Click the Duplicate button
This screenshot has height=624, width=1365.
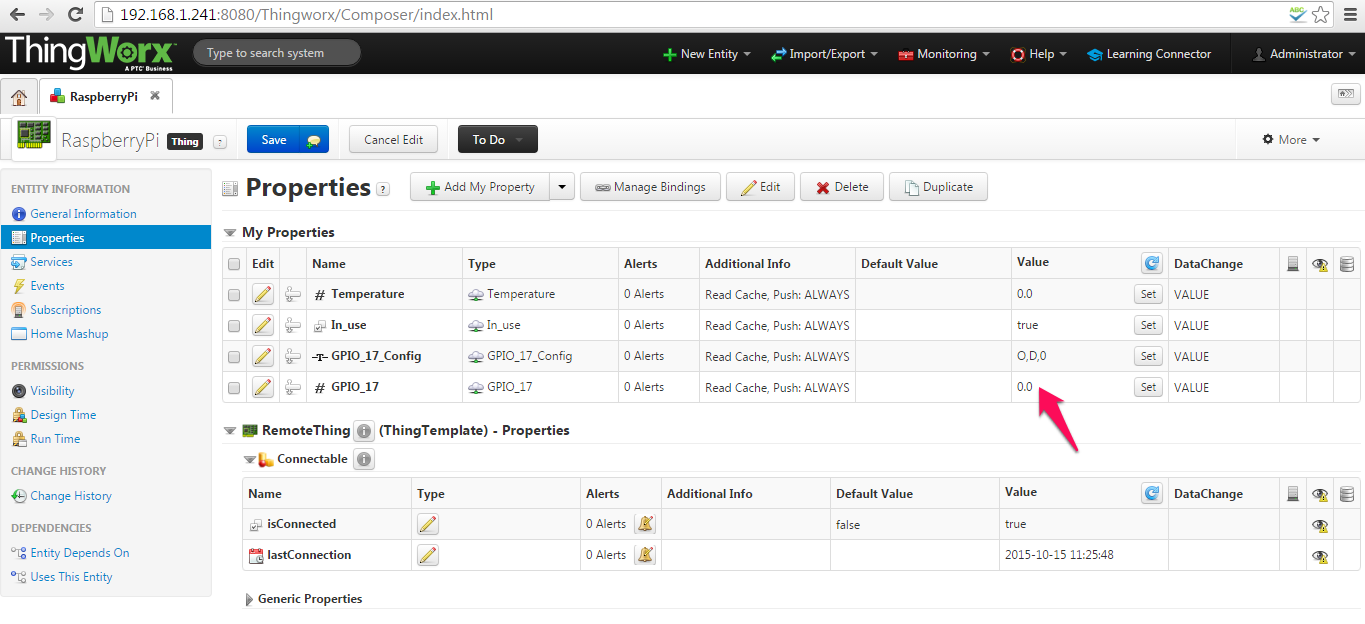click(938, 187)
